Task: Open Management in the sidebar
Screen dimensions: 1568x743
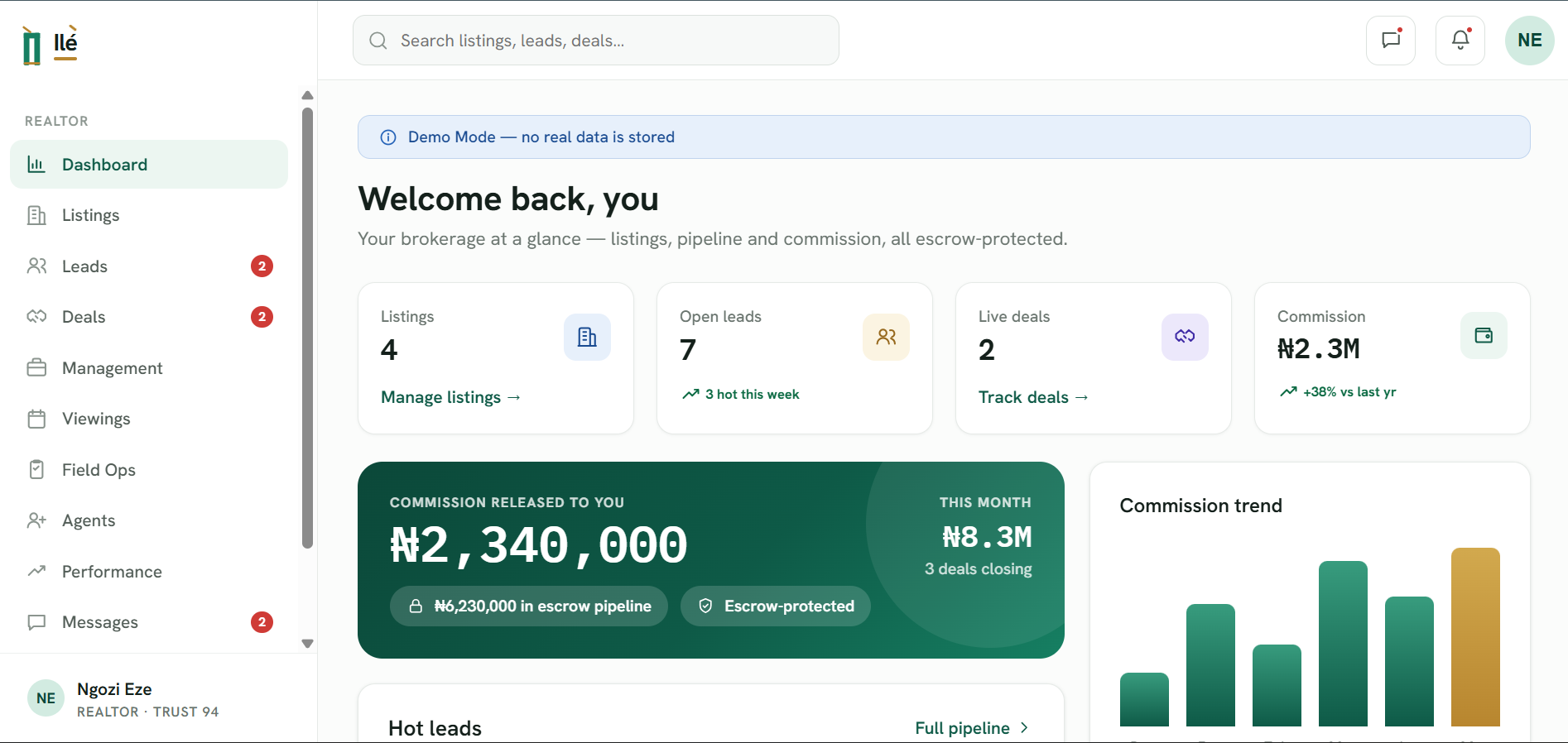Action: [x=149, y=368]
